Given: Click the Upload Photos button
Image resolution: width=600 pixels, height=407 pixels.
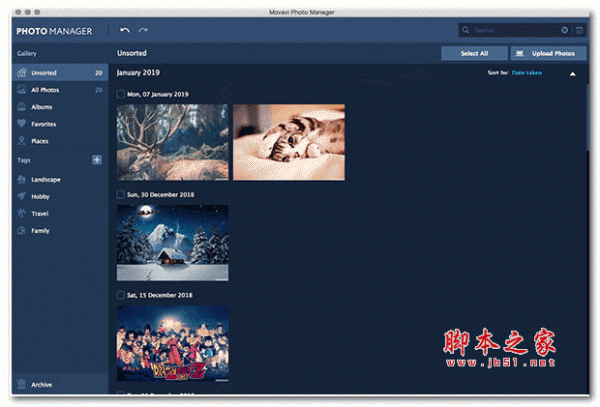Looking at the screenshot, I should point(548,53).
